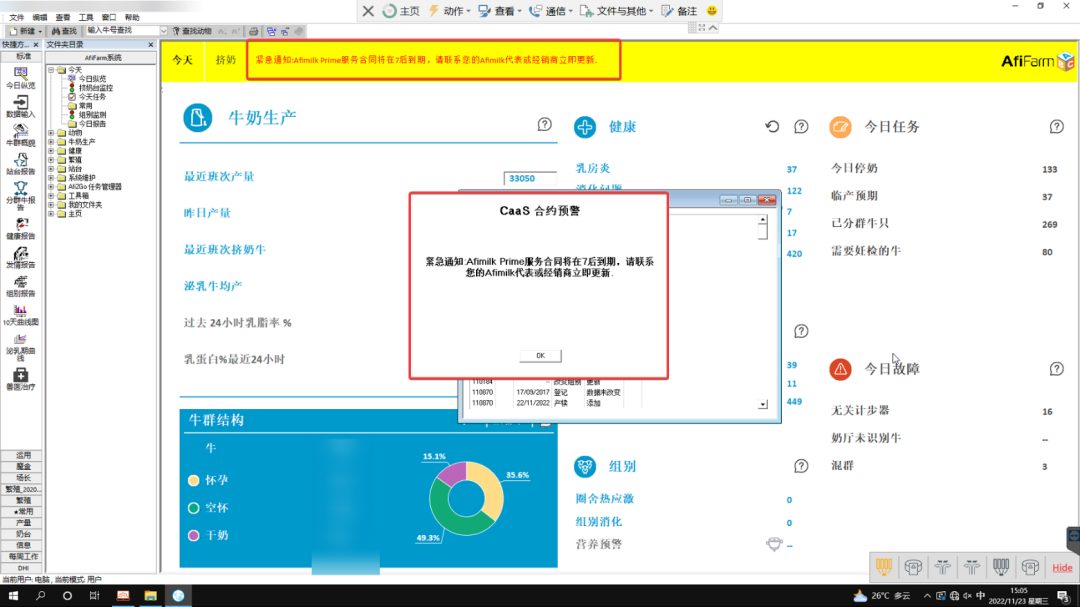This screenshot has height=607, width=1080.
Task: Open the 输入牛号查找 combo box arrow
Action: pos(163,31)
